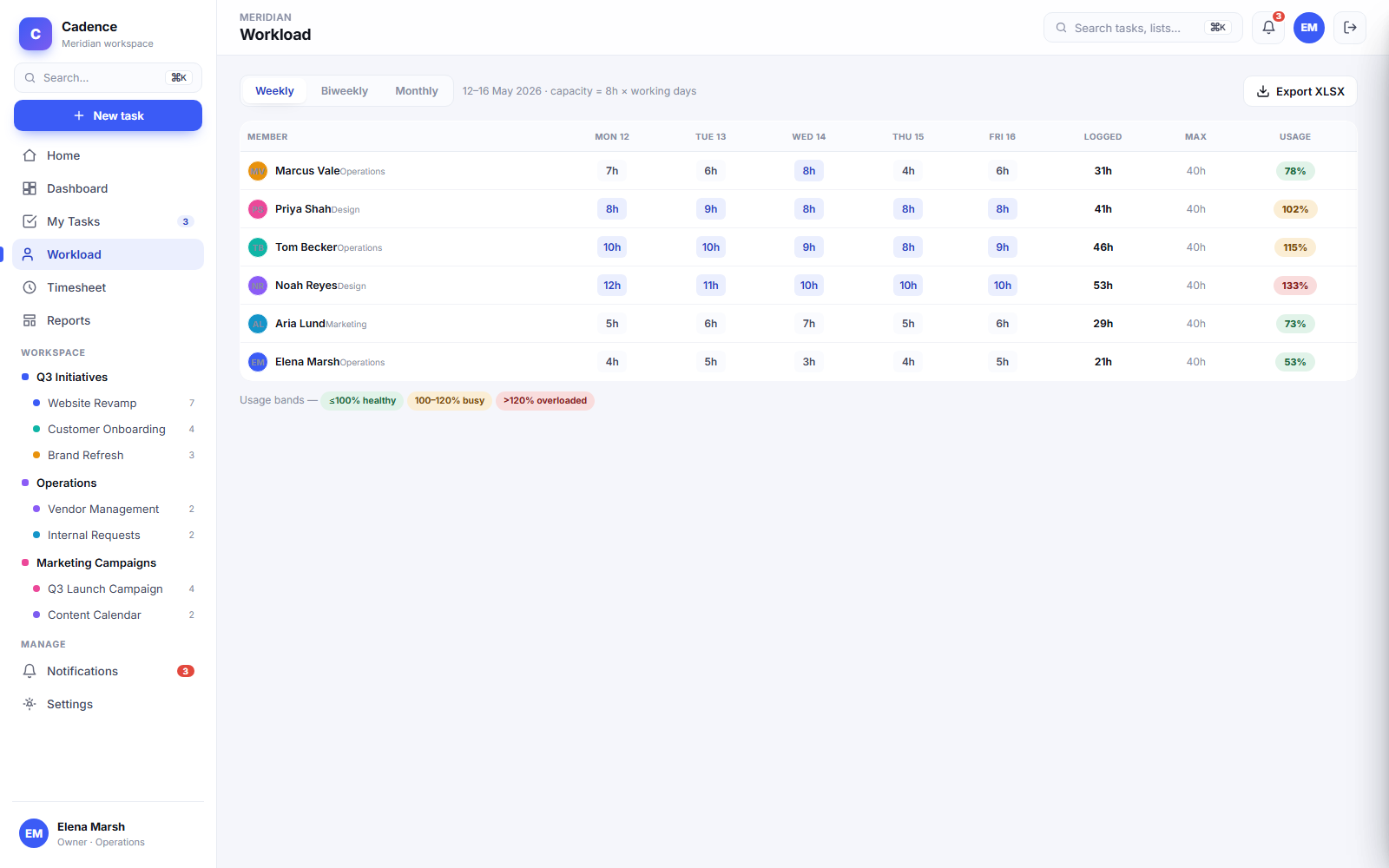
Task: Click Priya Shah's 102% usage badge
Action: [x=1295, y=209]
